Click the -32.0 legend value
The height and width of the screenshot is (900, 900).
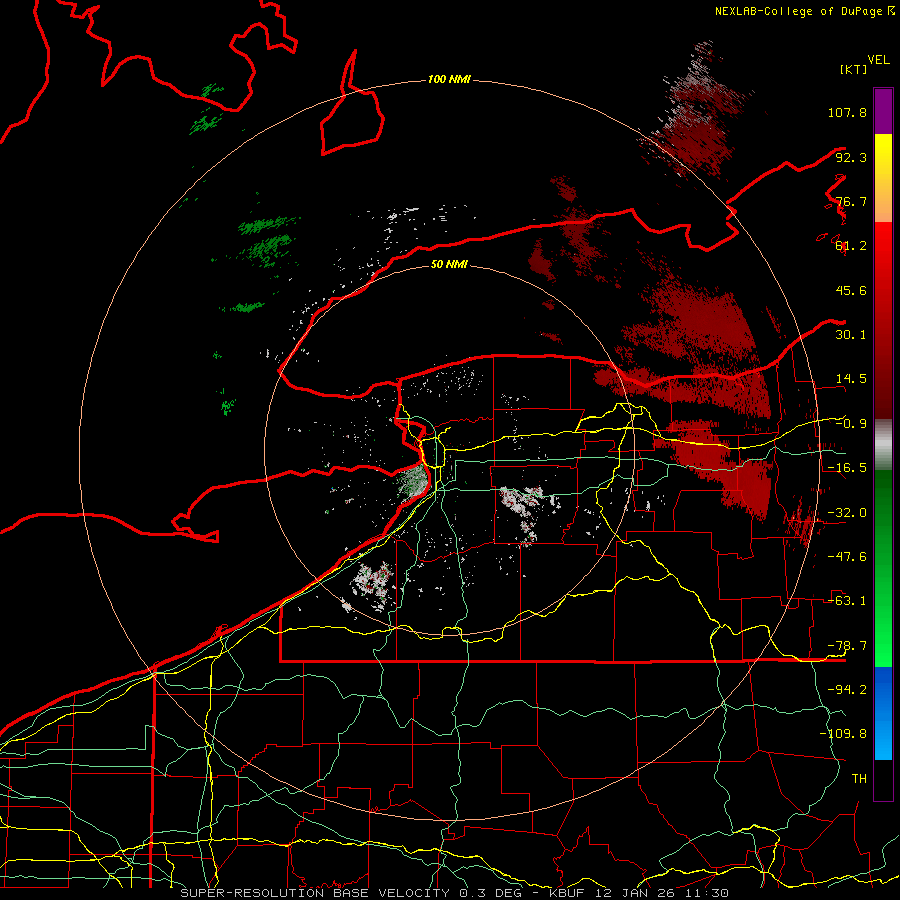[847, 513]
